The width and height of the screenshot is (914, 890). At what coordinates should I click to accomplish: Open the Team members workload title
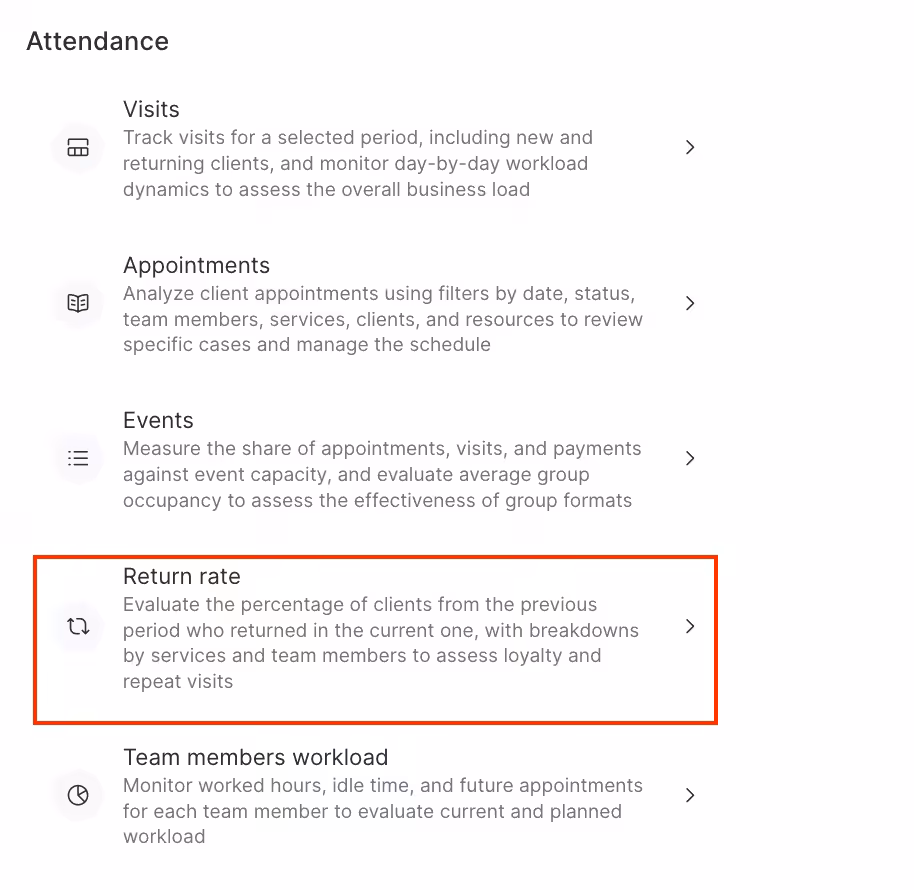click(255, 757)
